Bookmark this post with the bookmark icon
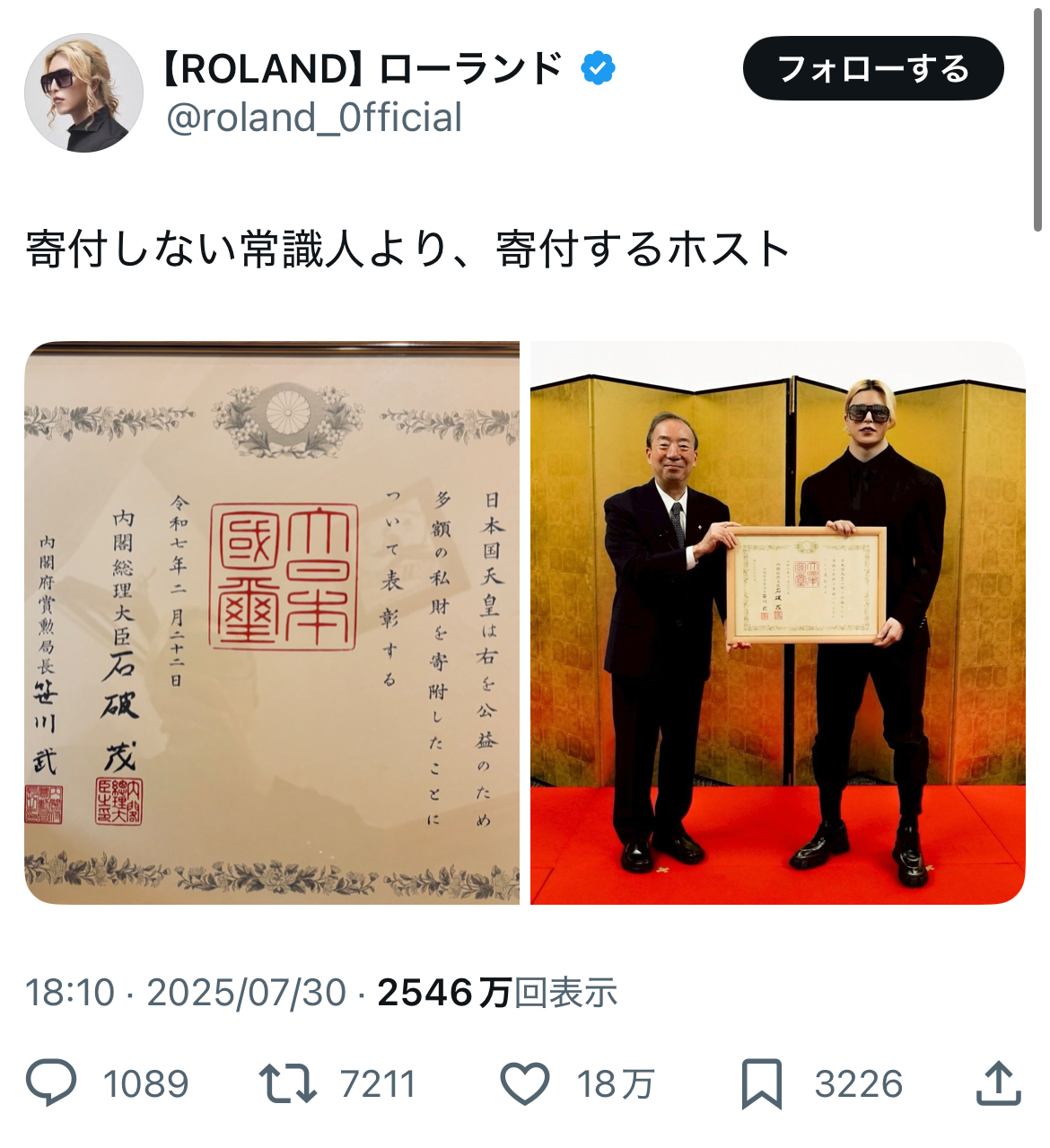 click(x=762, y=1083)
